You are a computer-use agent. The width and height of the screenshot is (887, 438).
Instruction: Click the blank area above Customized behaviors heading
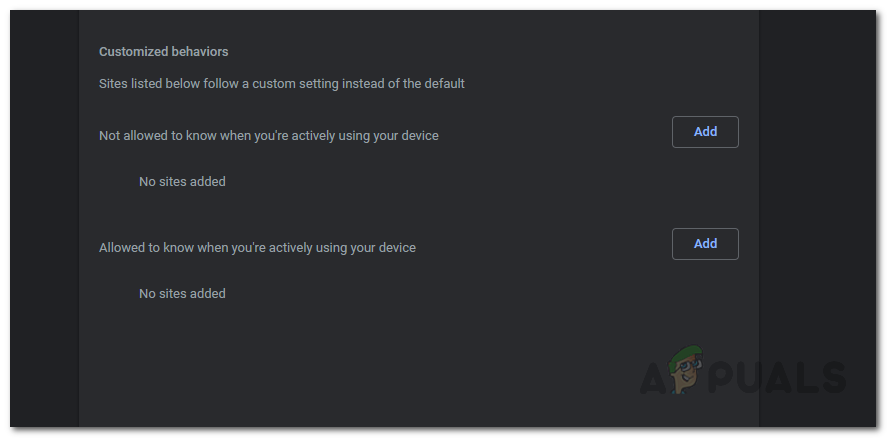[400, 25]
